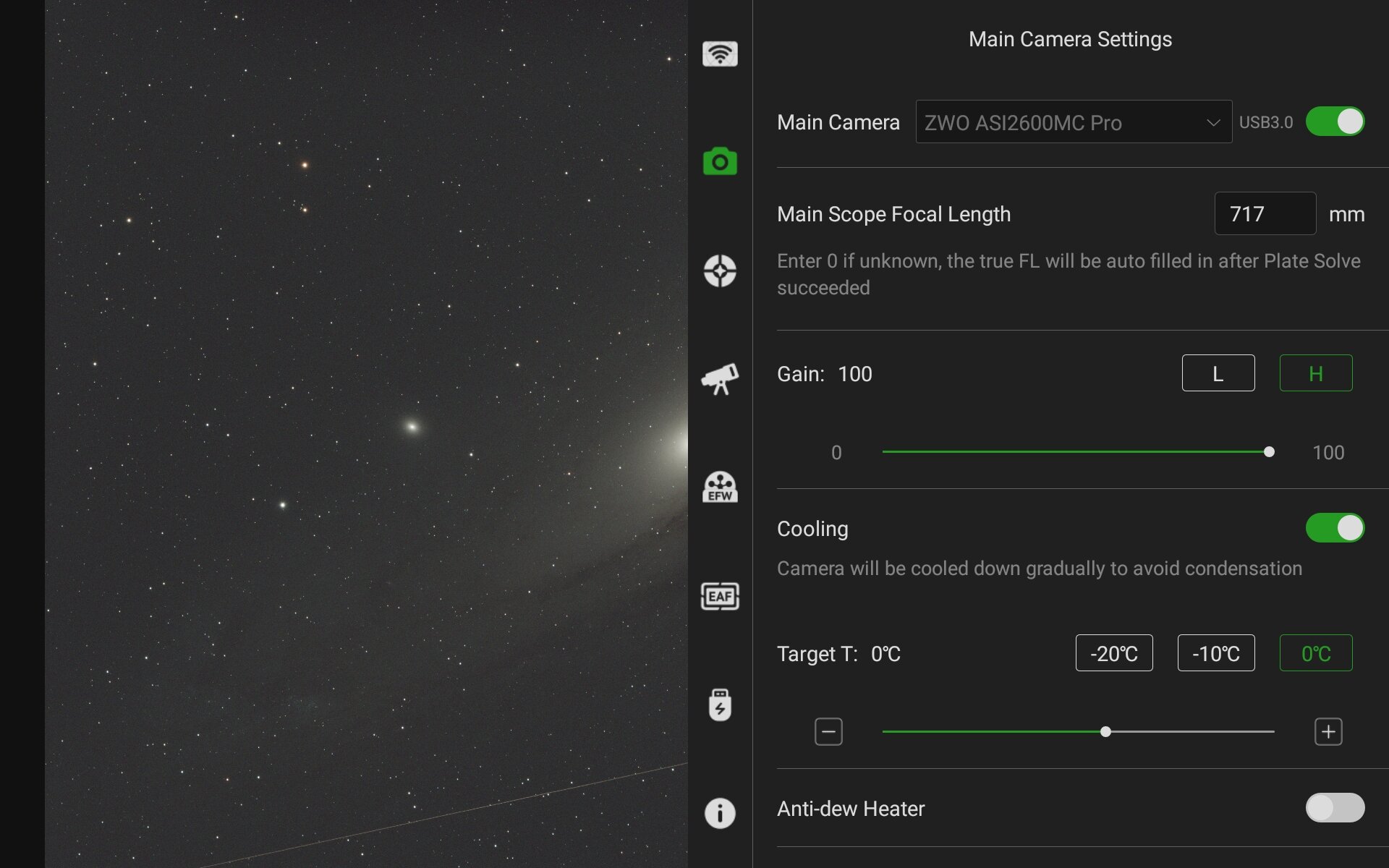Open the guiding crosshair settings icon

coord(720,271)
